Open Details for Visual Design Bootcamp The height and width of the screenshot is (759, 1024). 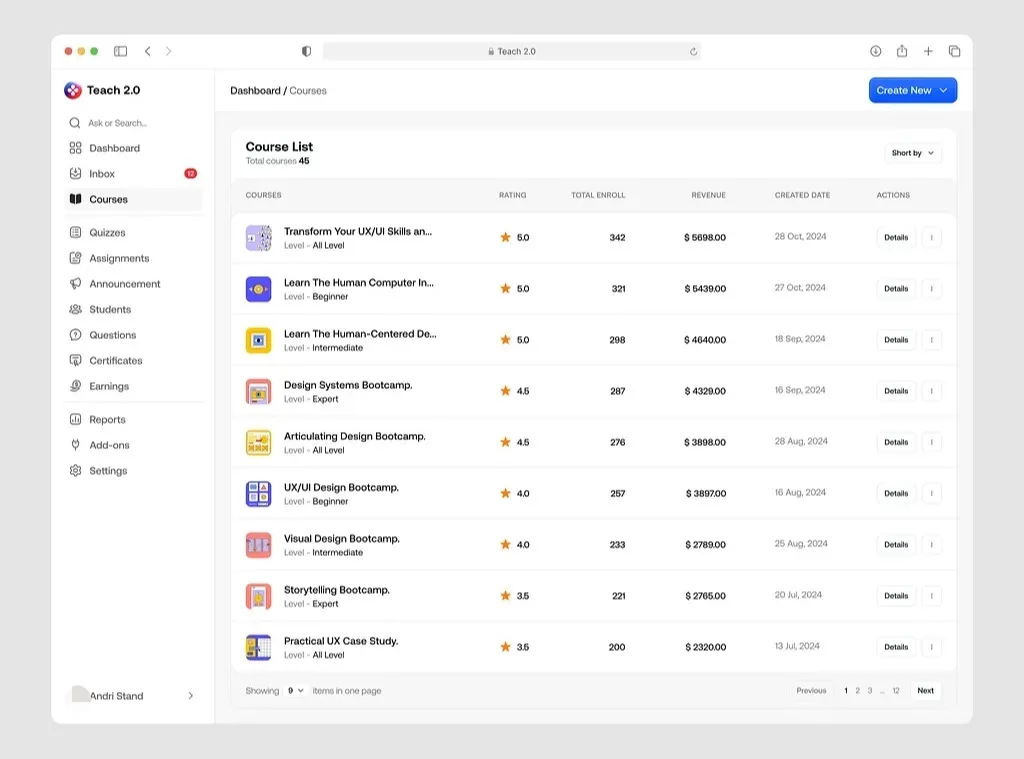(x=896, y=545)
